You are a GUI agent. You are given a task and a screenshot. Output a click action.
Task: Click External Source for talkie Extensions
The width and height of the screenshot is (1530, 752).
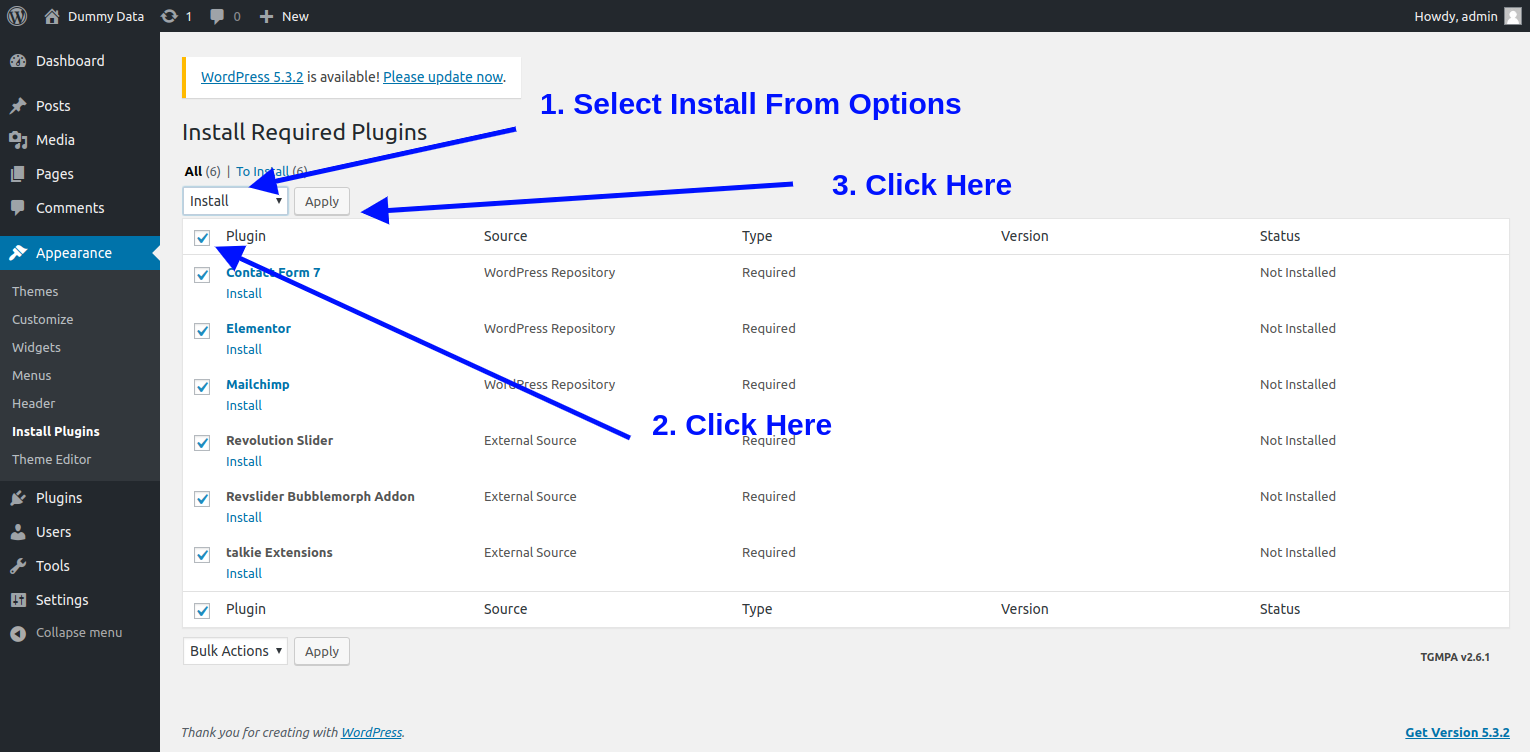click(530, 553)
